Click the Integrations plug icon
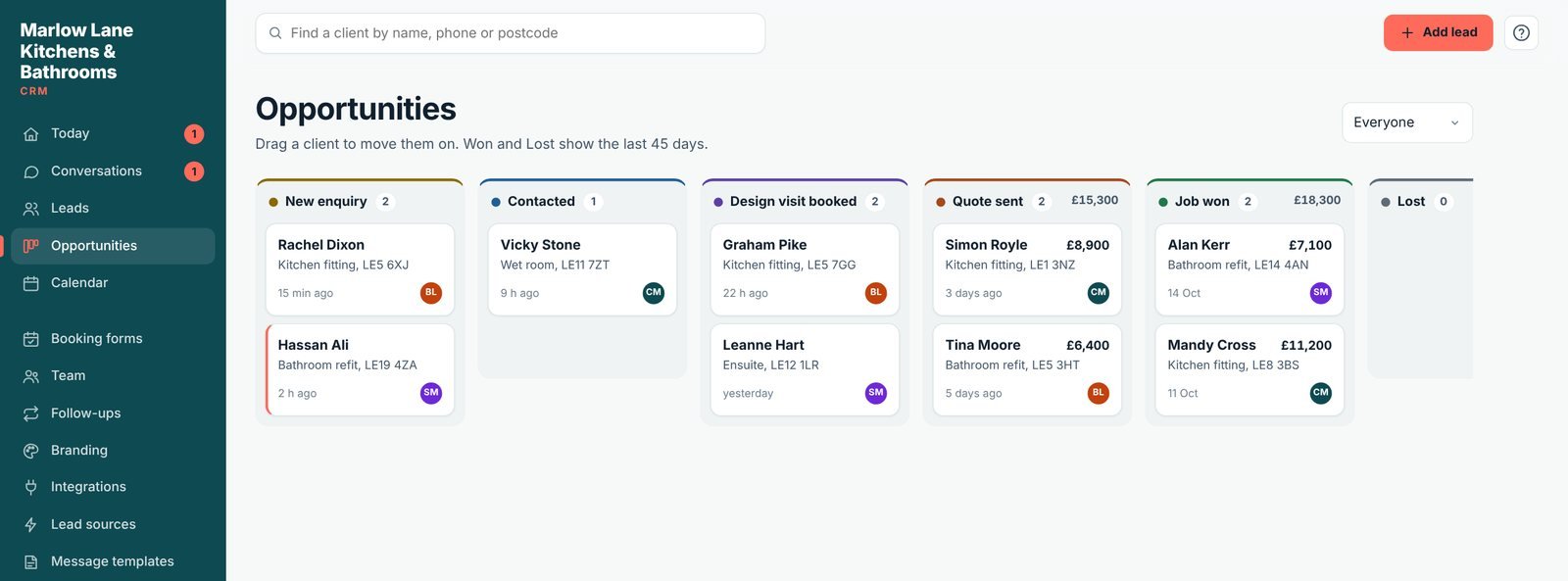The width and height of the screenshot is (1568, 581). click(31, 487)
